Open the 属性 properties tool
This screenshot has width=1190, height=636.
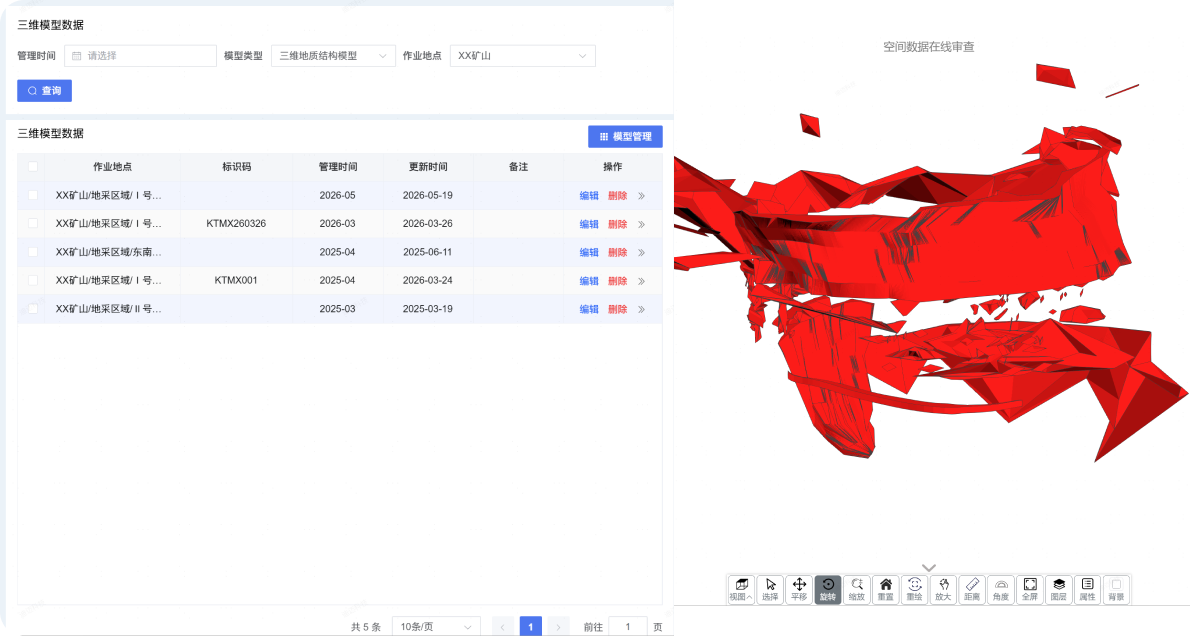click(x=1088, y=589)
